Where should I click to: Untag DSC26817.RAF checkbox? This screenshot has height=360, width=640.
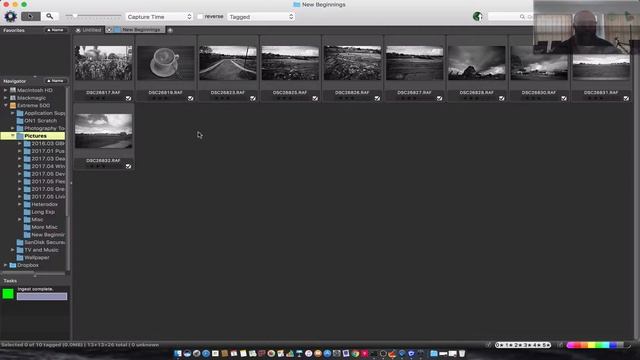click(x=129, y=98)
